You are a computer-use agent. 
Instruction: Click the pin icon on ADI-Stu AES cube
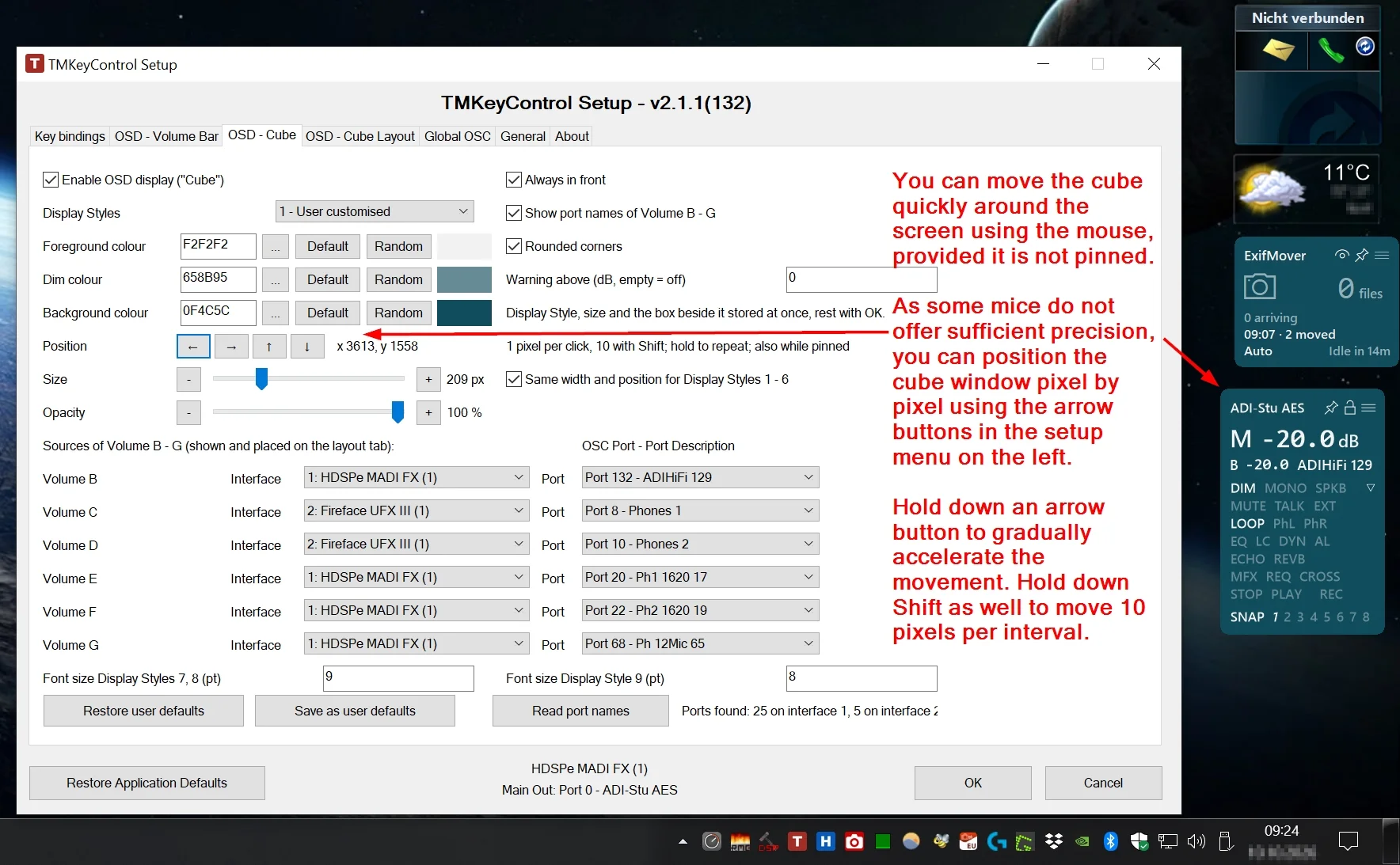(1331, 408)
